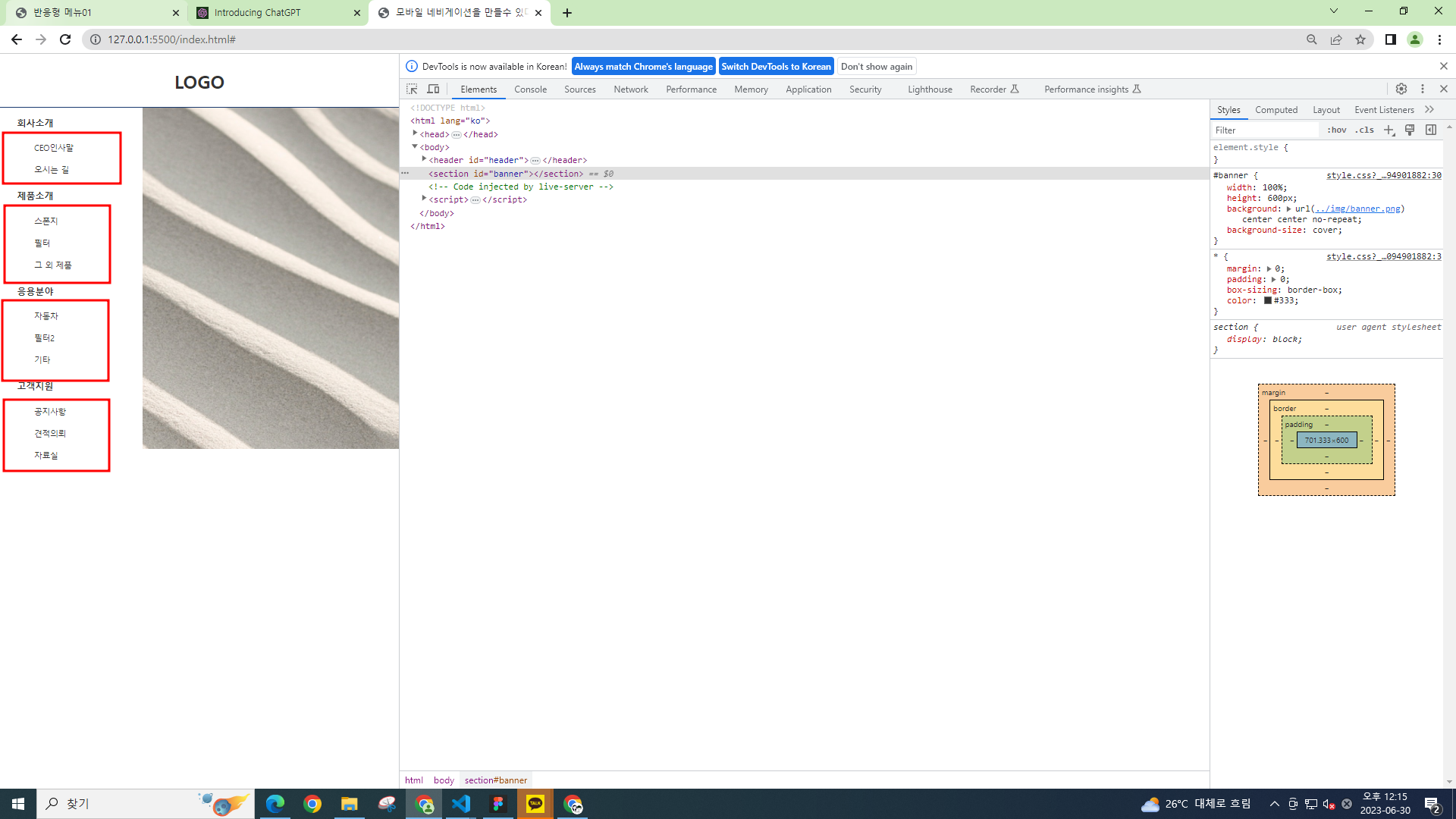
Task: Bookmark this page with the star icon
Action: point(1360,39)
